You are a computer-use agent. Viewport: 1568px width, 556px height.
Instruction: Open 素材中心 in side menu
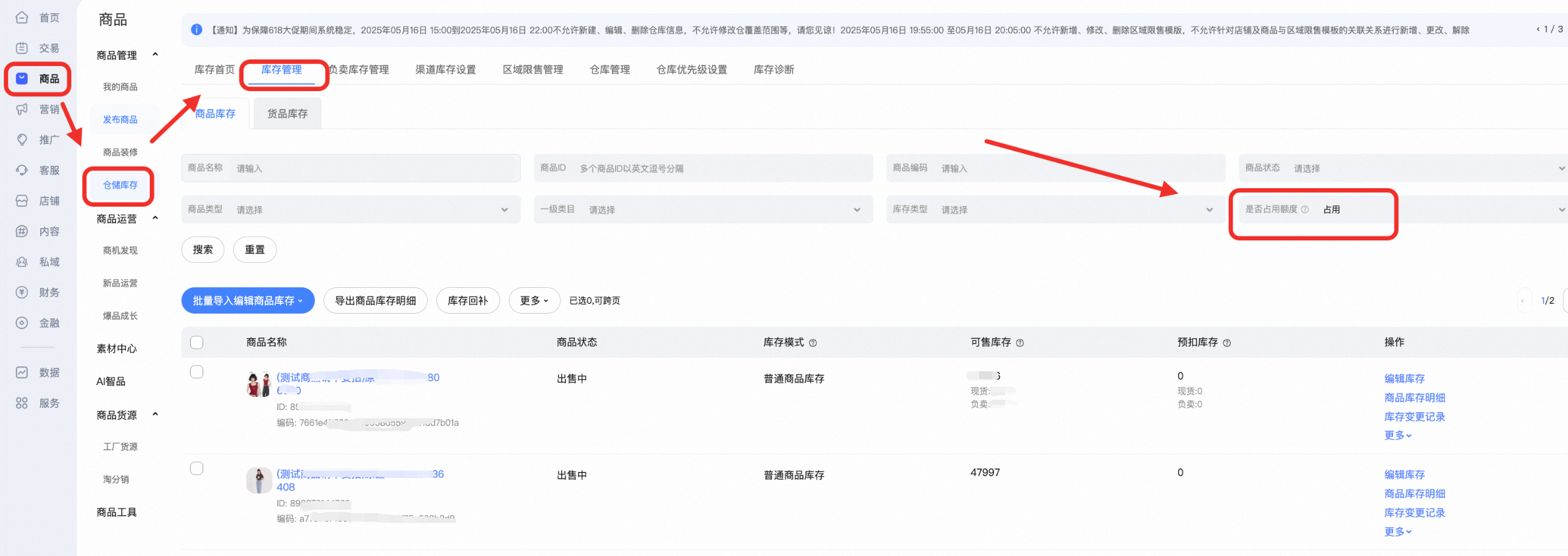pos(117,348)
